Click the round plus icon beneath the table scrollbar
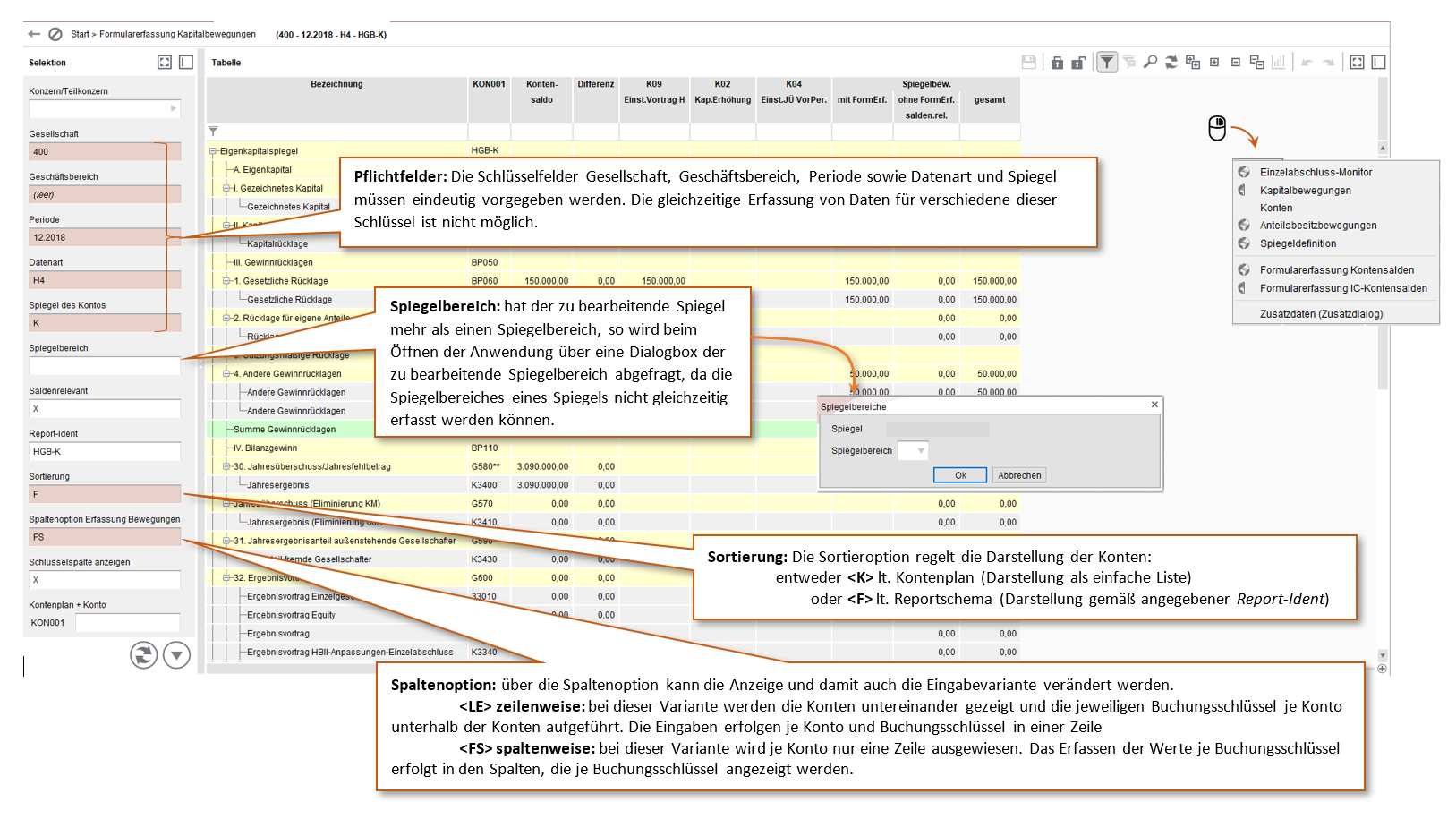Screen dimensions: 1456x819 coord(1383,669)
